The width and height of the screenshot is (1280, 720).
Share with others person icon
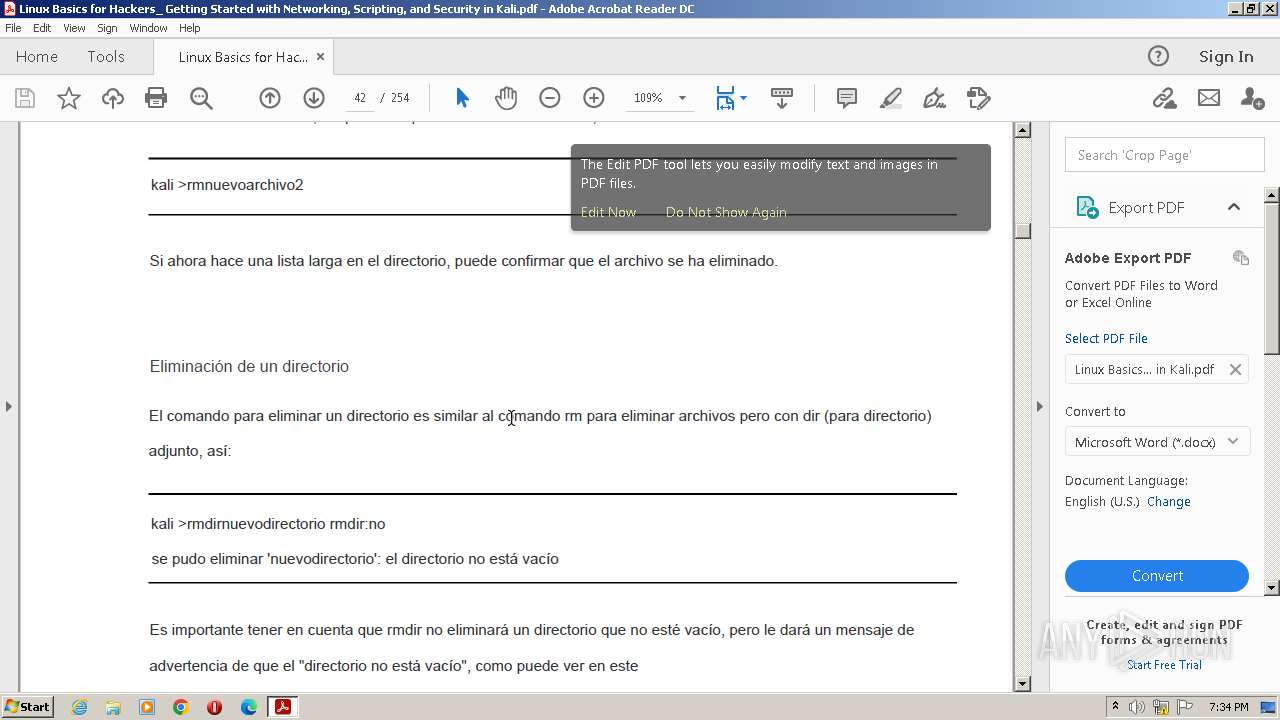click(1252, 98)
